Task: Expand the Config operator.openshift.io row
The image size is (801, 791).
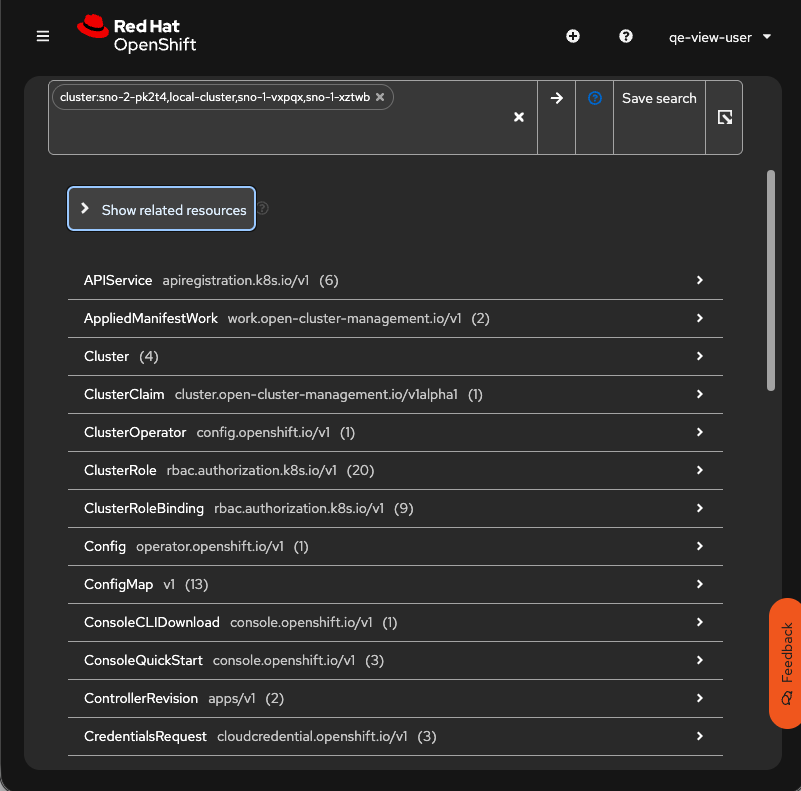Action: (395, 546)
